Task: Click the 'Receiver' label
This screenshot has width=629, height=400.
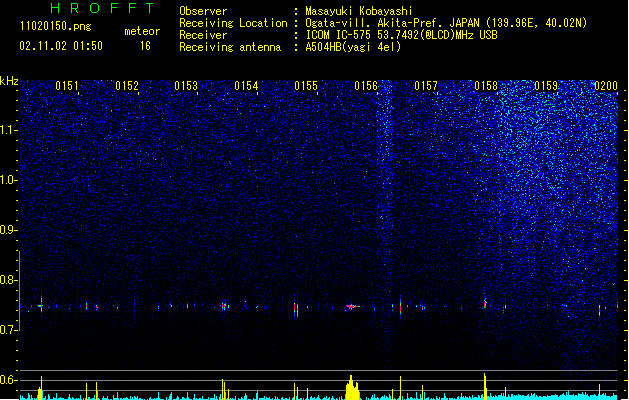Action: [203, 35]
